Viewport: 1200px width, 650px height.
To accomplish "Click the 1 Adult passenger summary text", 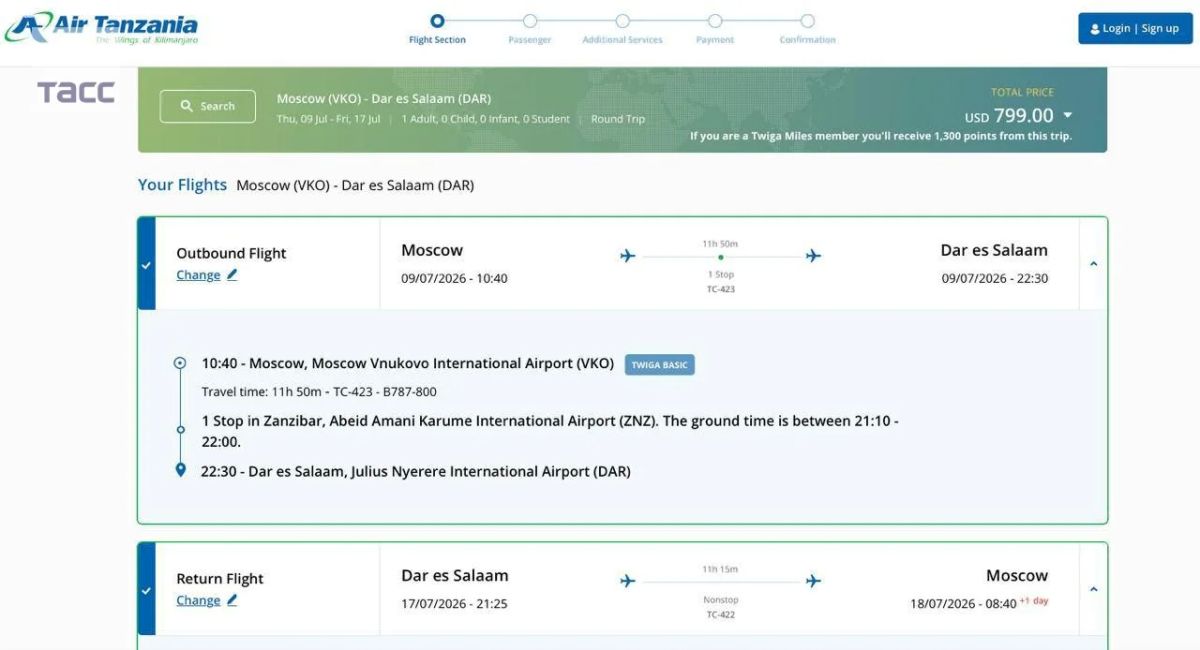I will click(x=486, y=118).
